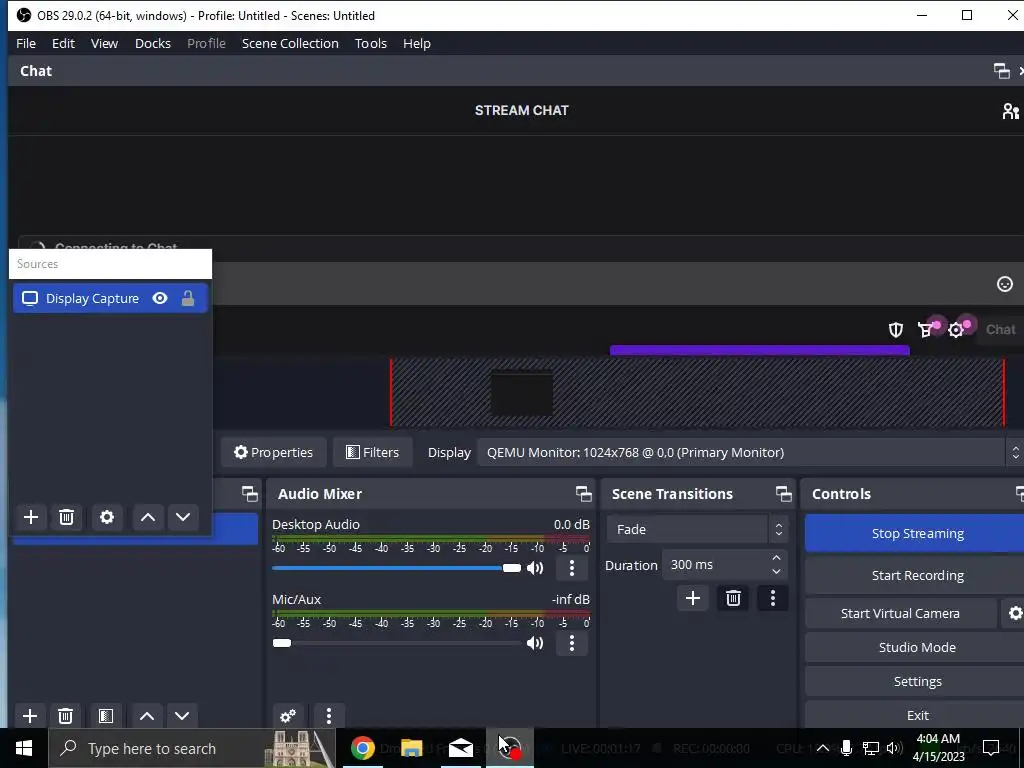Image resolution: width=1024 pixels, height=768 pixels.
Task: Pop out the Scene Transitions dock
Action: [784, 494]
